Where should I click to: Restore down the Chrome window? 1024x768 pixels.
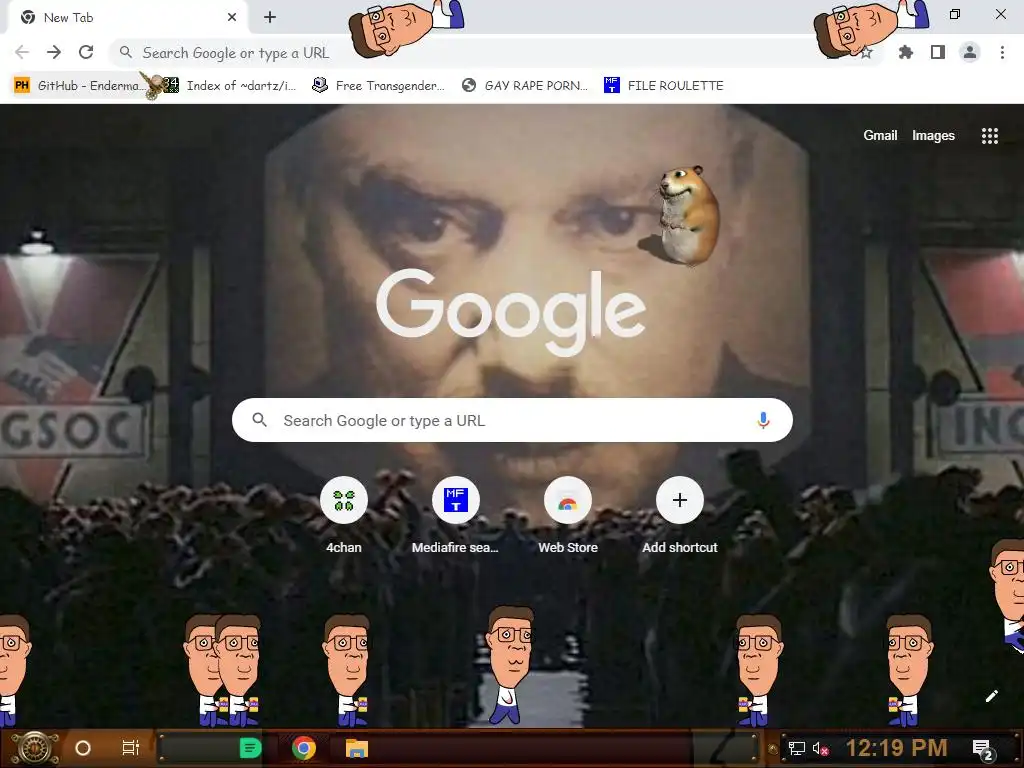[955, 14]
